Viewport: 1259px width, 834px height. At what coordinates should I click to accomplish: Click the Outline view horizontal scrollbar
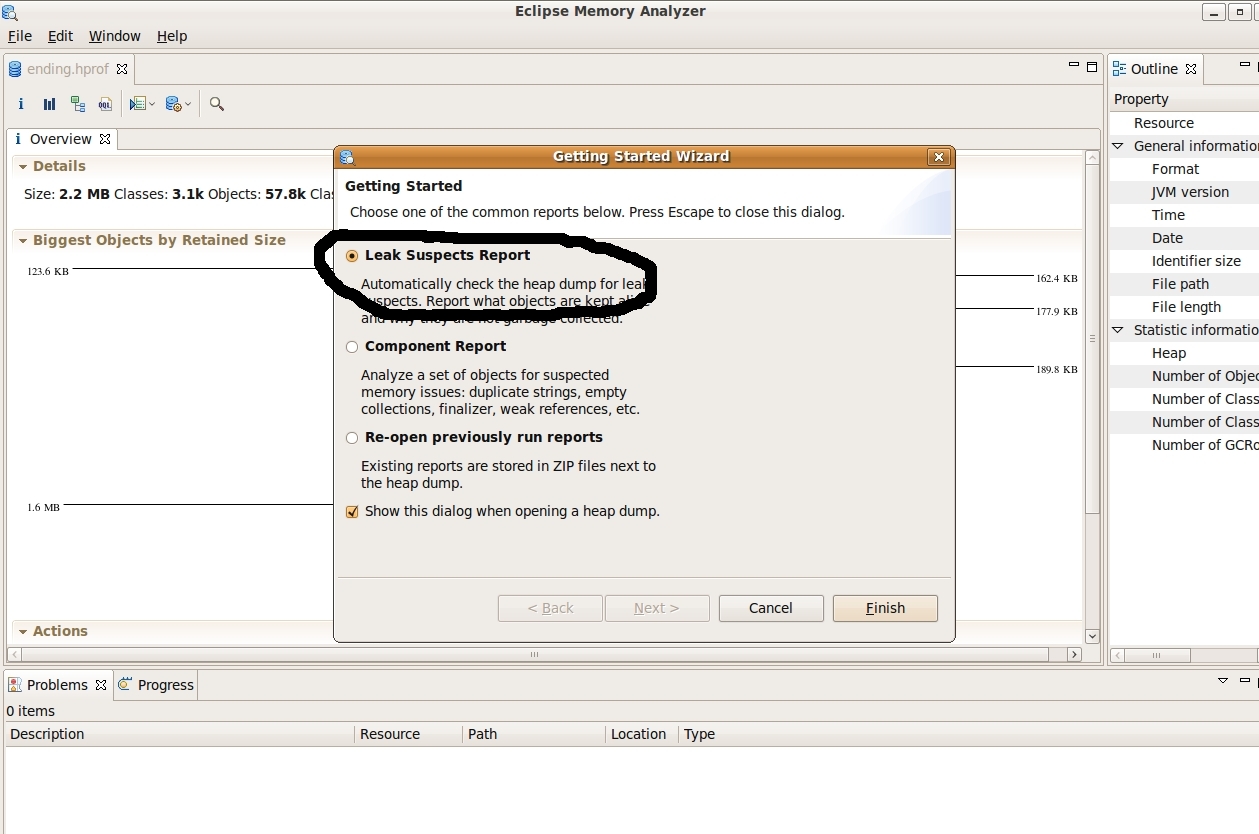click(1155, 655)
